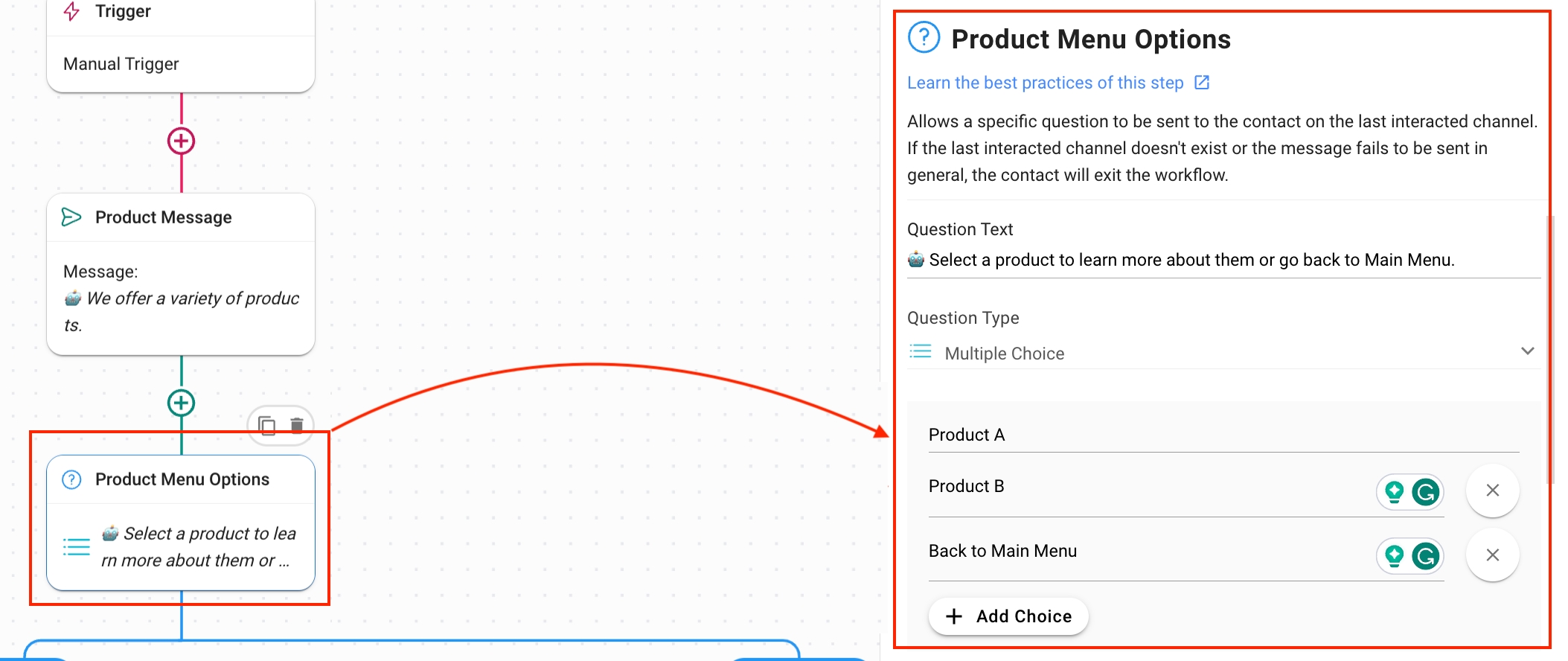Click the external link icon beside best practices
The height and width of the screenshot is (661, 1568).
click(x=1202, y=83)
